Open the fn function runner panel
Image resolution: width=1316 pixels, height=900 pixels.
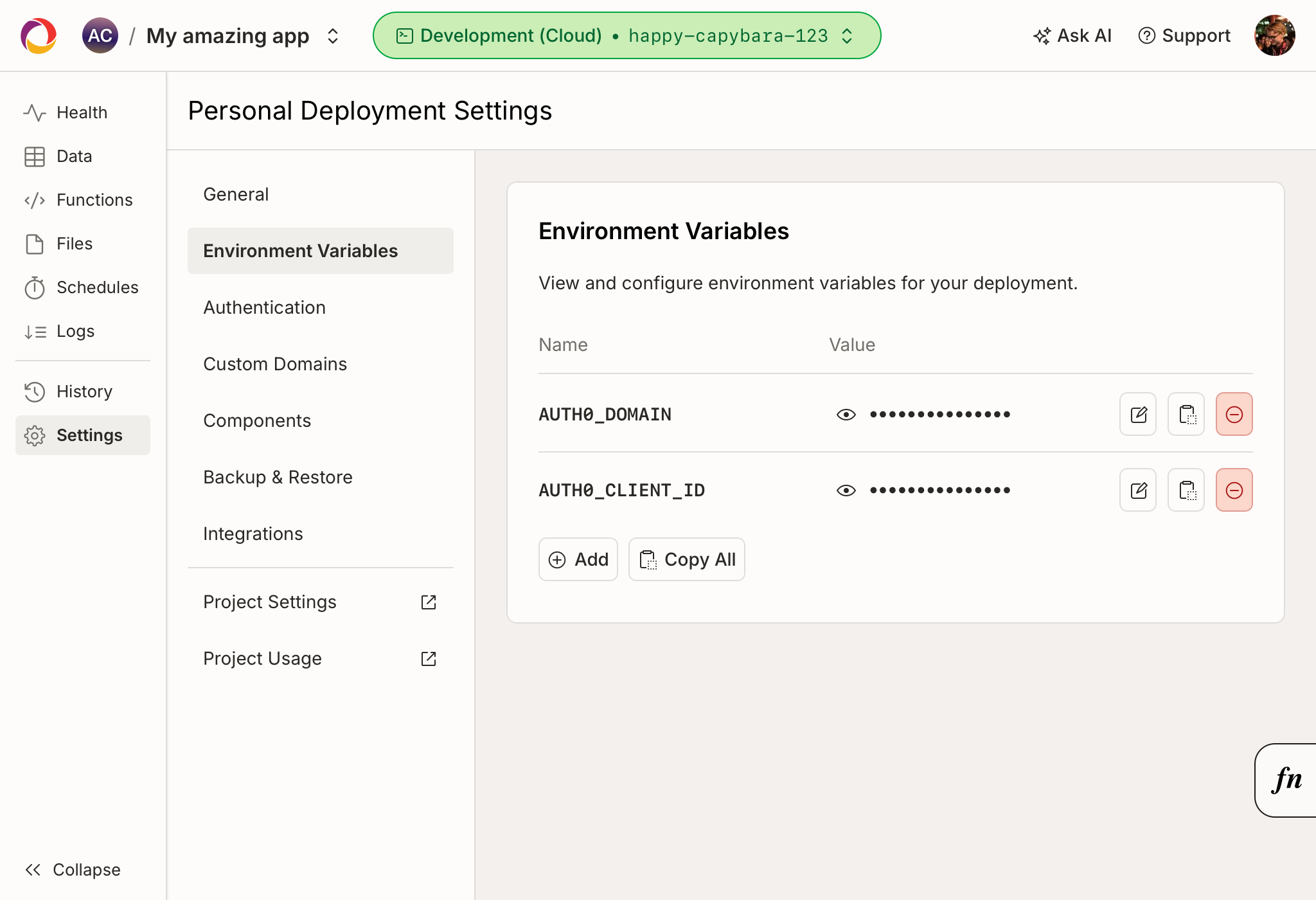(x=1286, y=780)
